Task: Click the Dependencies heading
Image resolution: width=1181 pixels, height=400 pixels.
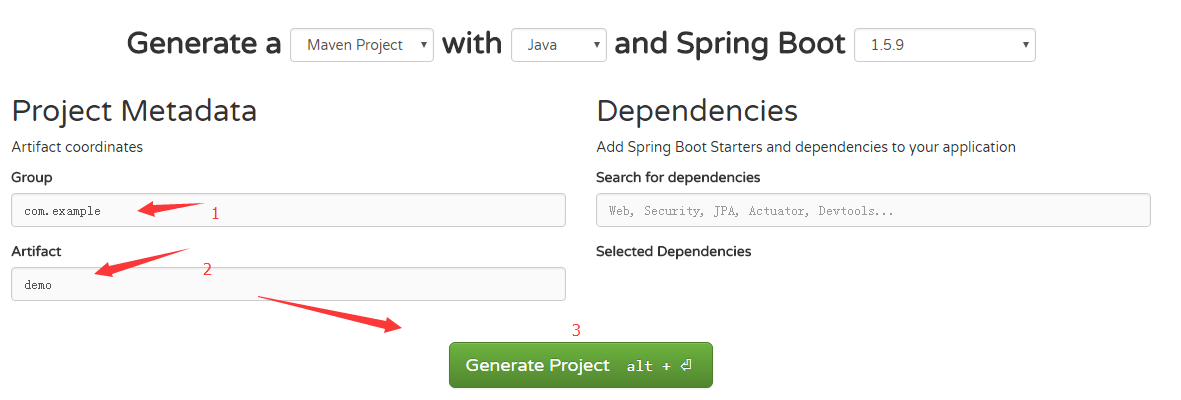Action: tap(697, 111)
